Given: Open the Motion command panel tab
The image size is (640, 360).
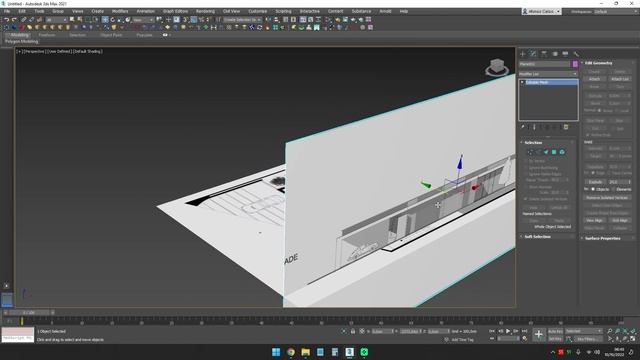Looking at the screenshot, I should pyautogui.click(x=554, y=54).
